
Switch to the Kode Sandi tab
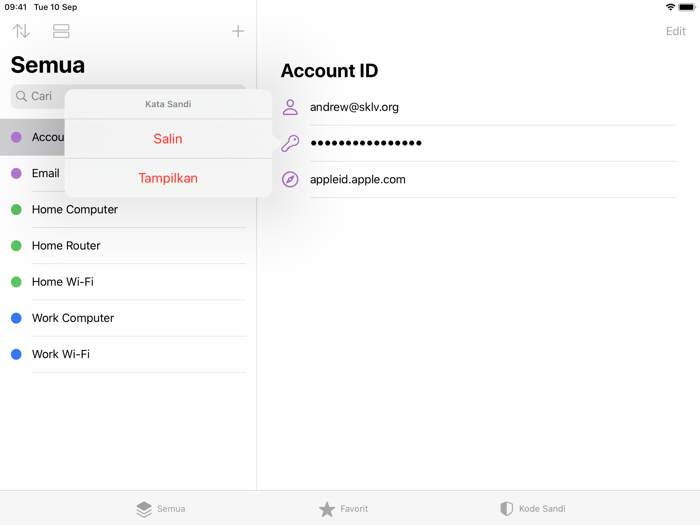[x=533, y=508]
